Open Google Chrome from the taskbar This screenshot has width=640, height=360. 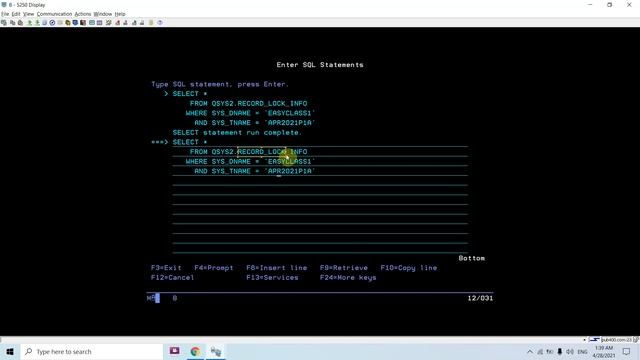click(195, 351)
